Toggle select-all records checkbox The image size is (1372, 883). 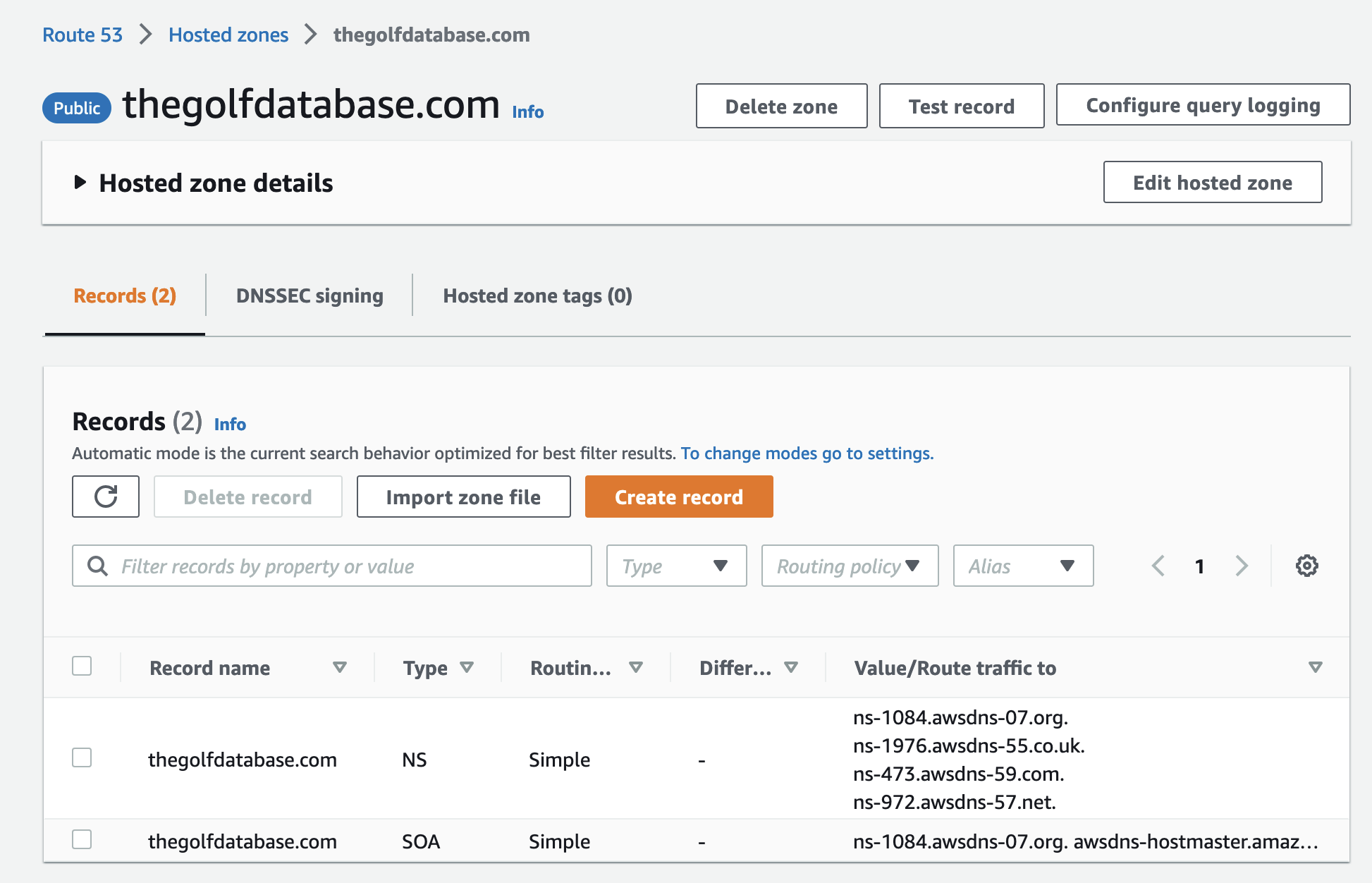coord(82,666)
